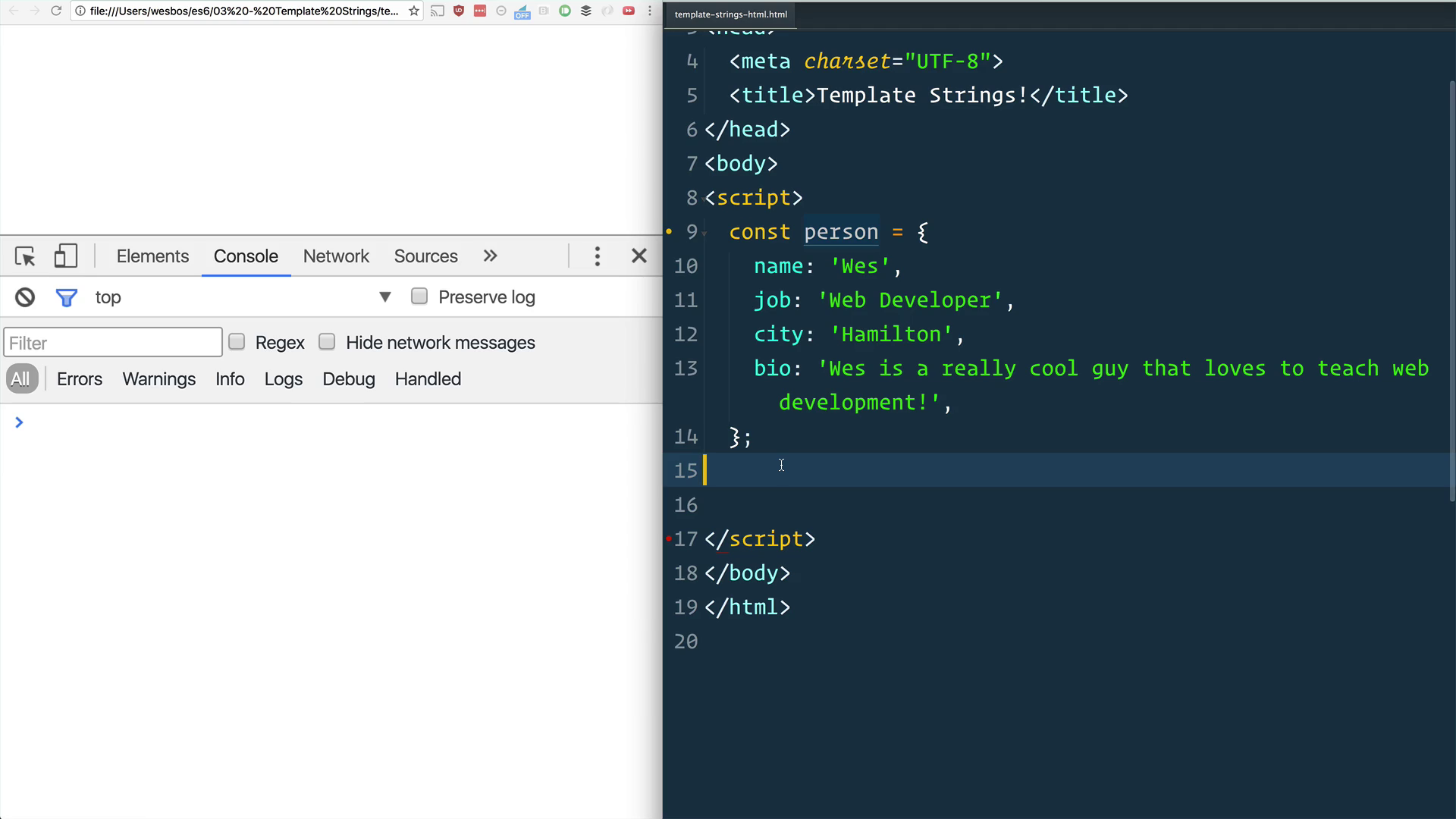Open the execution context dropdown labeled top

coord(243,297)
